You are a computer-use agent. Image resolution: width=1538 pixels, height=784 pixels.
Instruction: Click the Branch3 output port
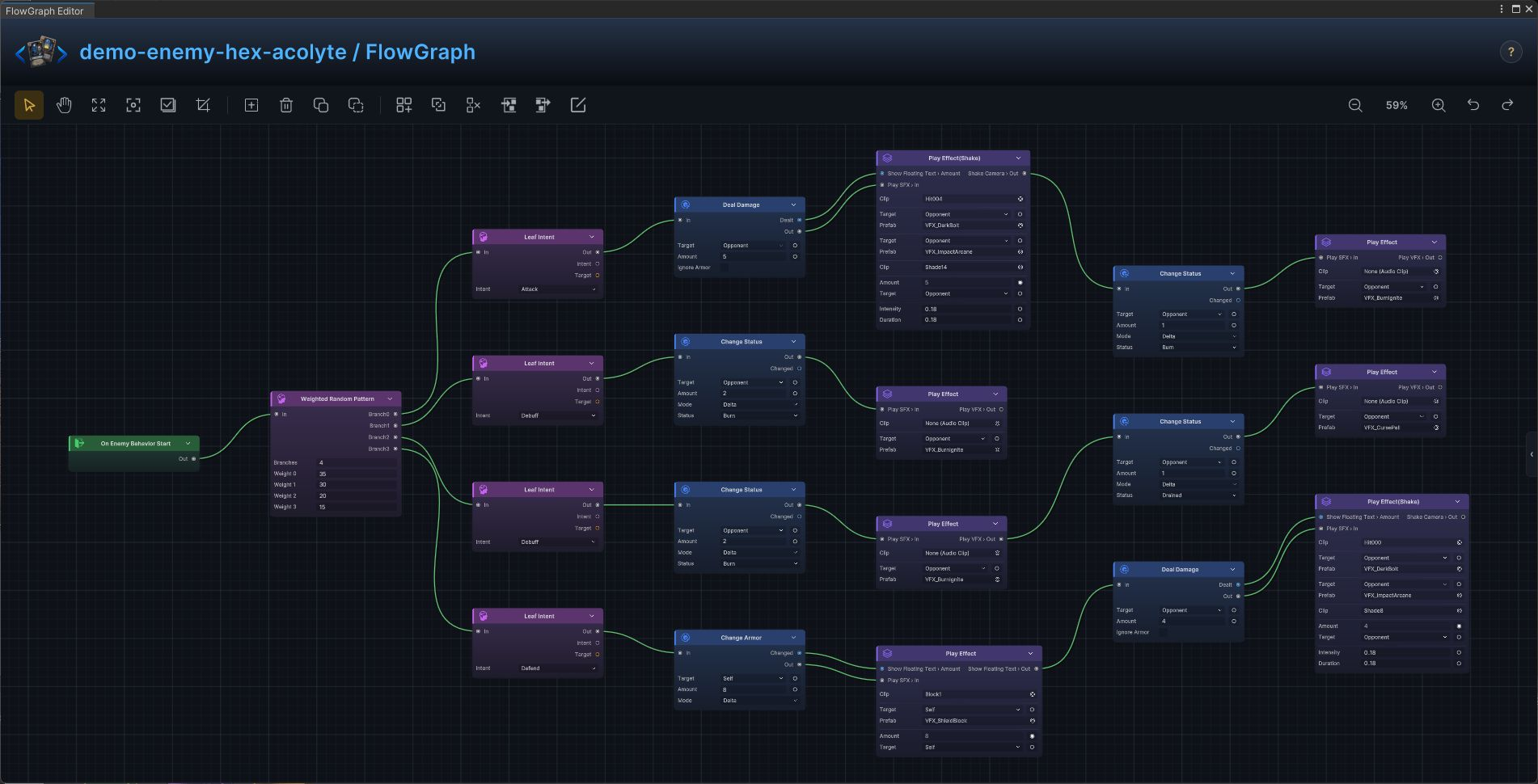(395, 449)
